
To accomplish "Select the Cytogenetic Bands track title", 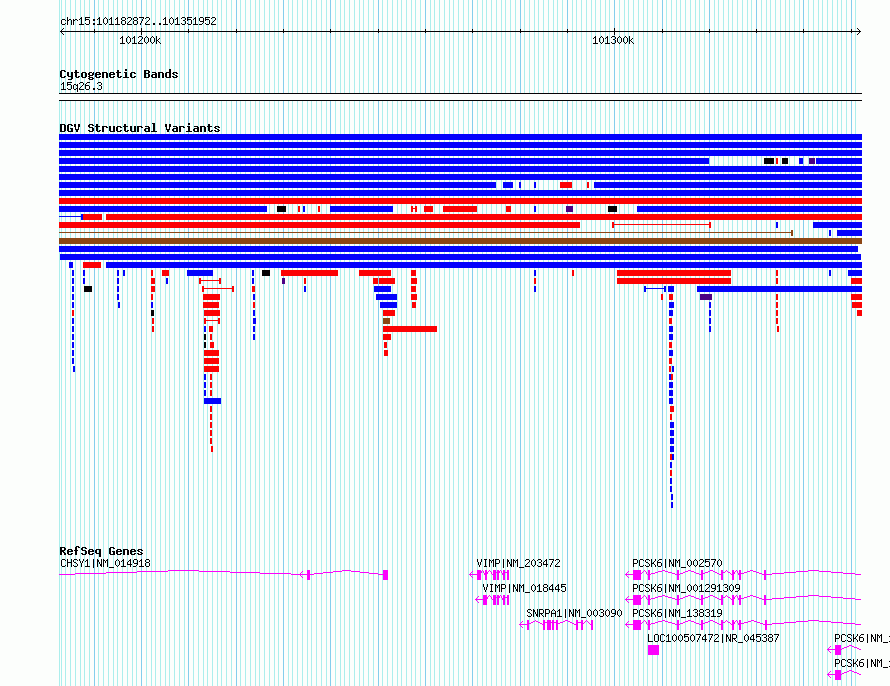I will tap(119, 74).
